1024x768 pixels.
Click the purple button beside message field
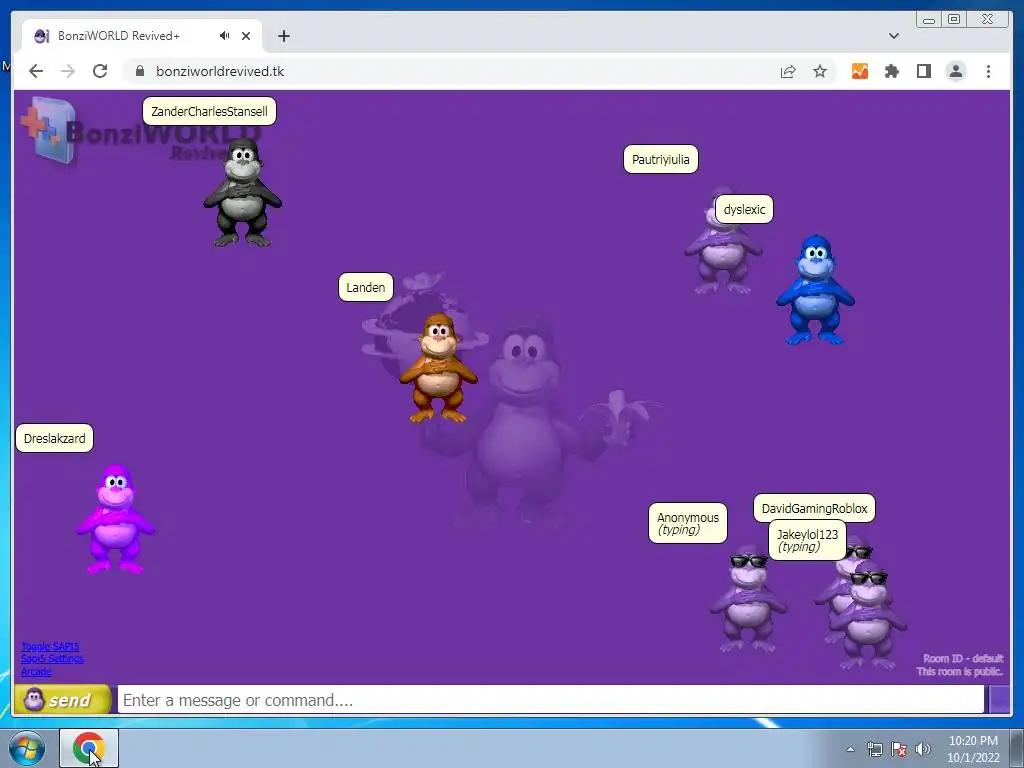(999, 700)
